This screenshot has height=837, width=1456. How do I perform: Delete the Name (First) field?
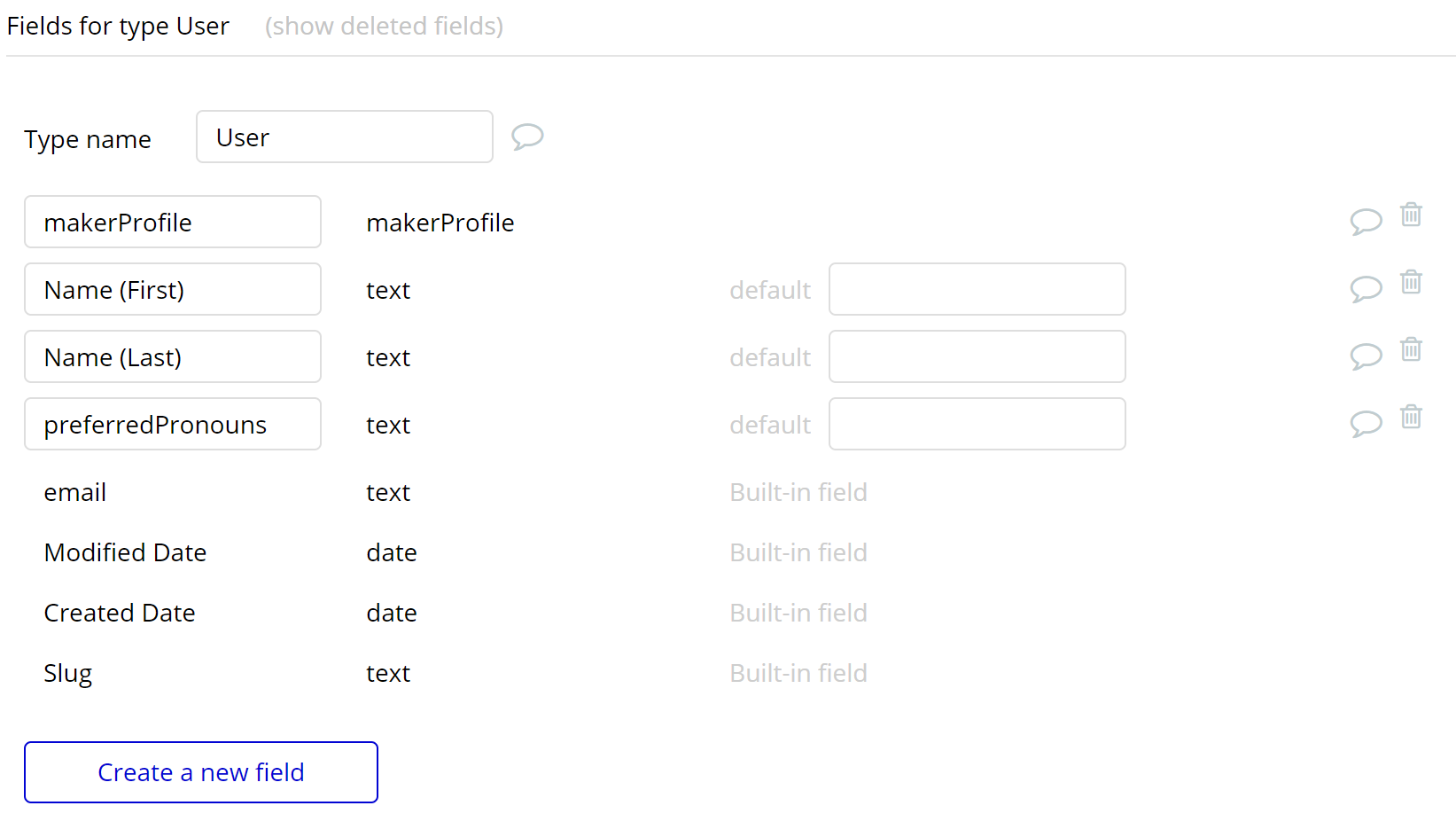click(1411, 282)
